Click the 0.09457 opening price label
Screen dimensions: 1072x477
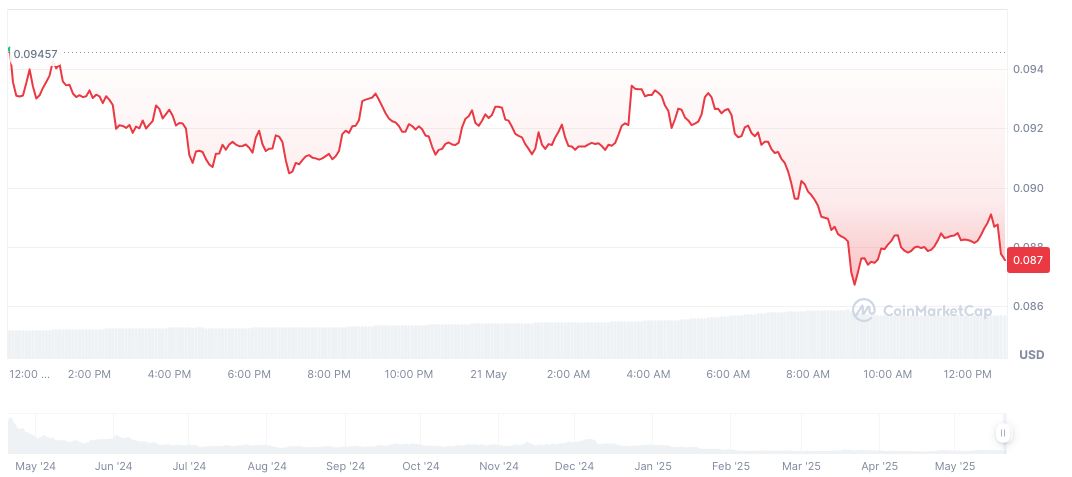pyautogui.click(x=35, y=54)
